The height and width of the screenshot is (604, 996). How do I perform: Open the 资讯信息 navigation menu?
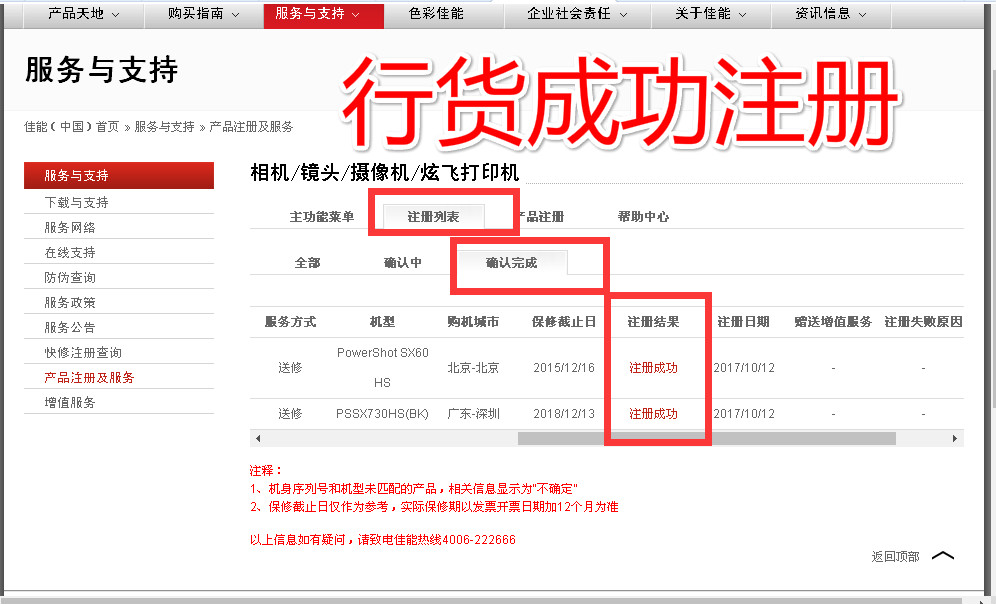[831, 14]
